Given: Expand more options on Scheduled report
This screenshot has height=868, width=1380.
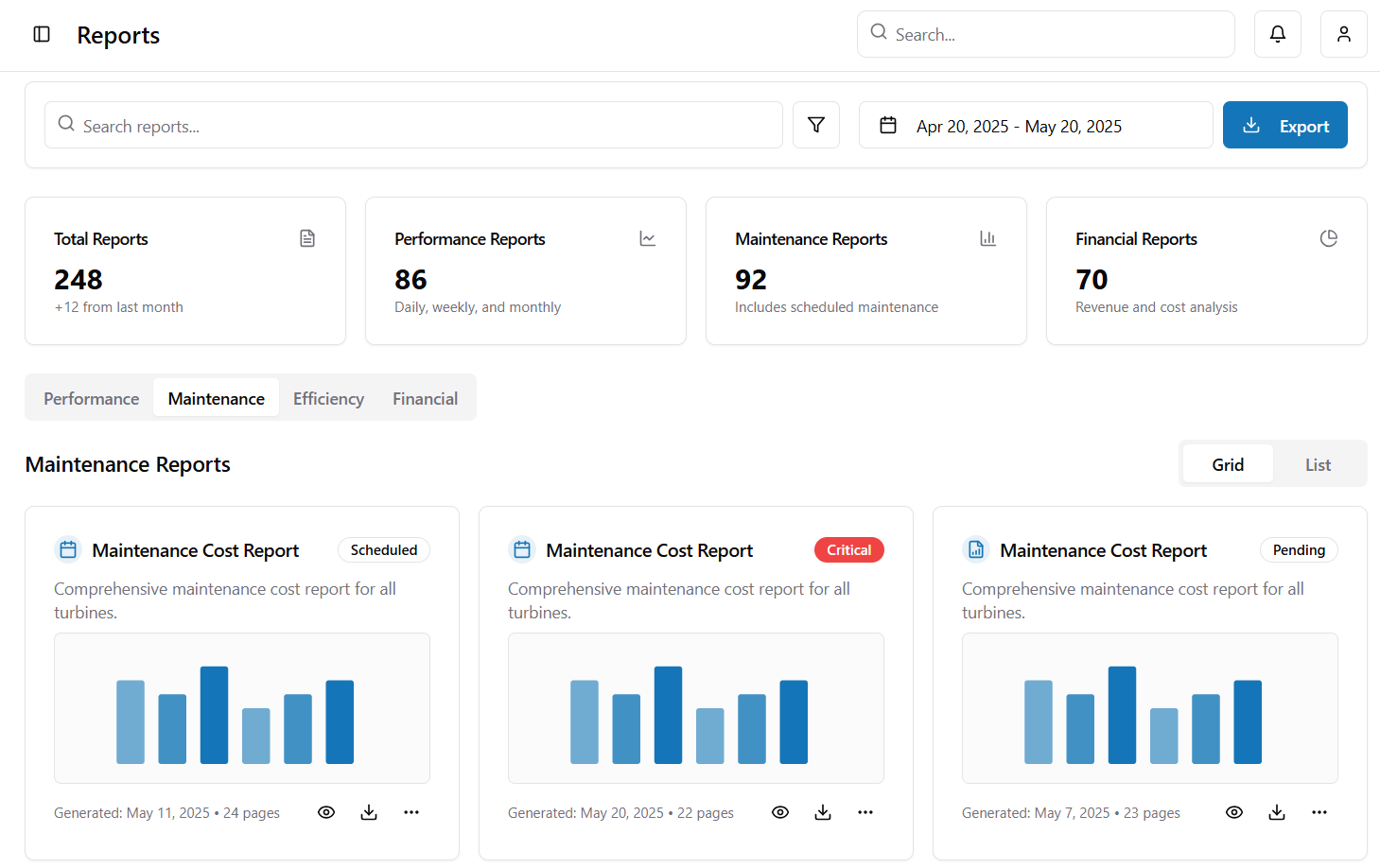Looking at the screenshot, I should click(x=411, y=812).
